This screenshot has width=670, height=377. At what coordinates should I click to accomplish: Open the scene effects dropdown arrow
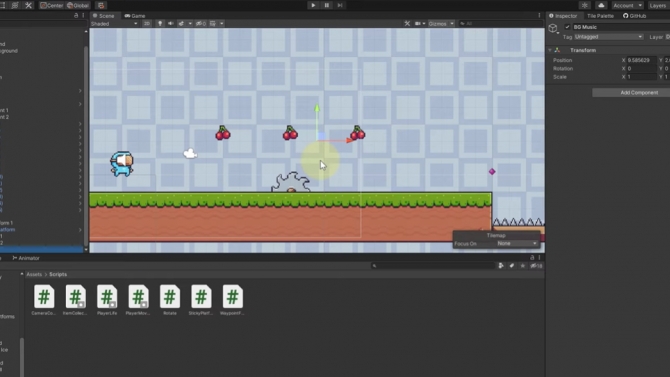[190, 24]
